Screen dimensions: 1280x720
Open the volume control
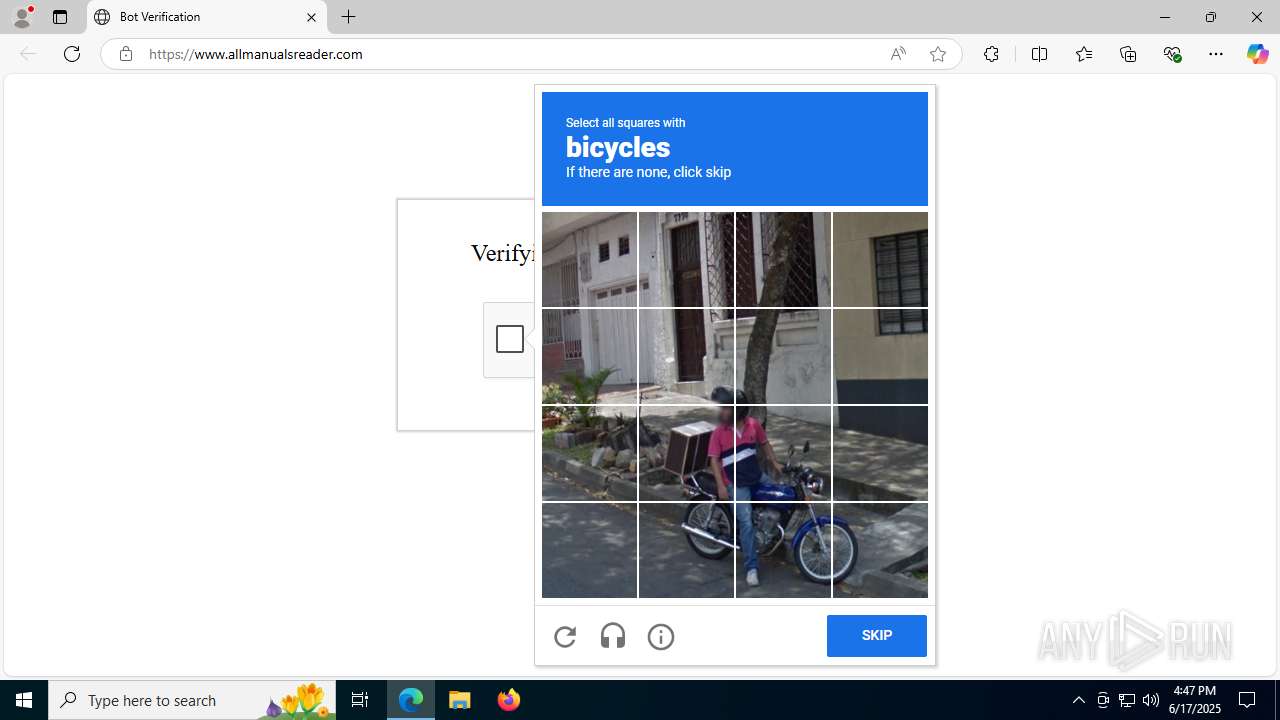coord(1151,700)
